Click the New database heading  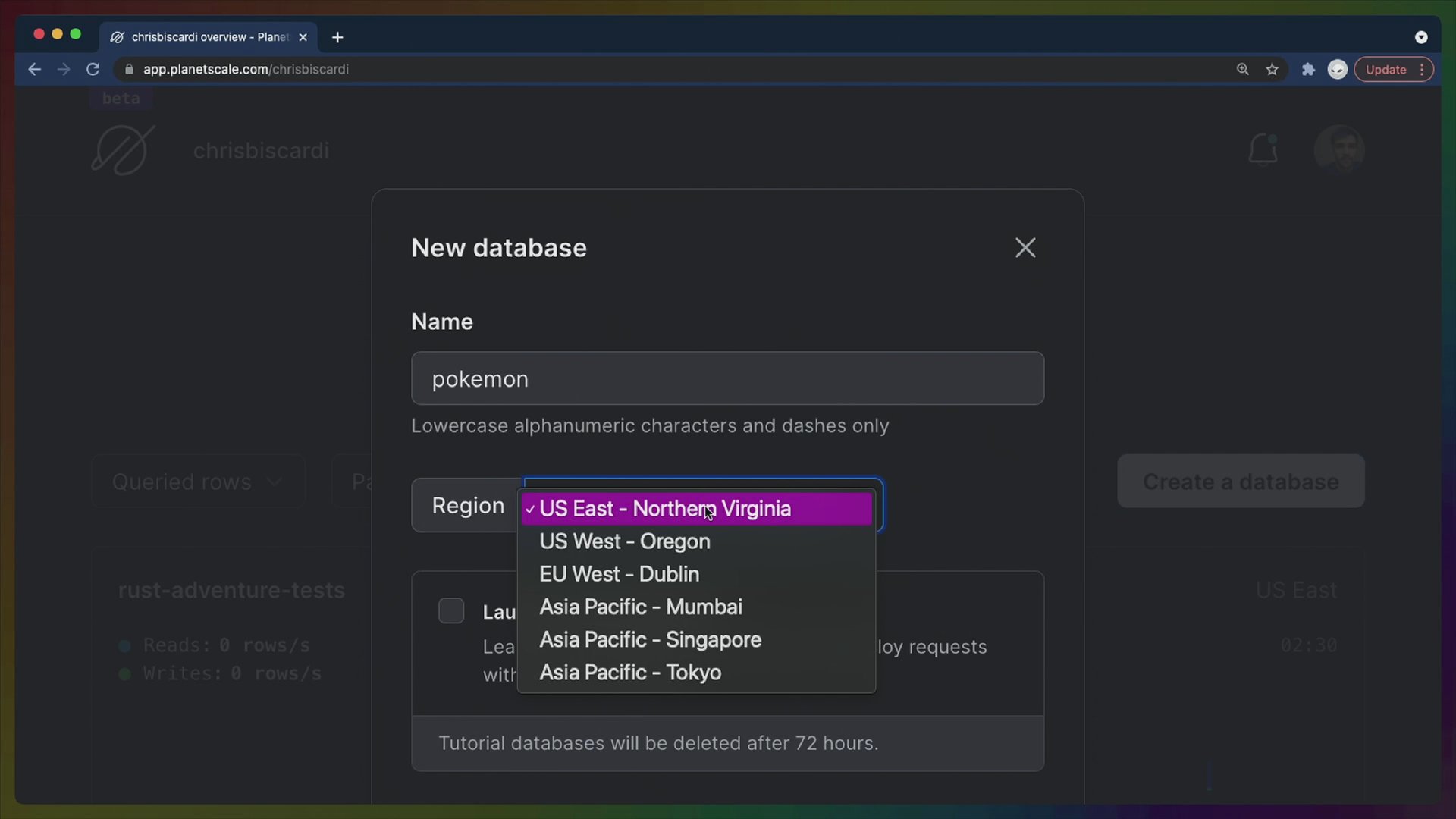click(499, 248)
